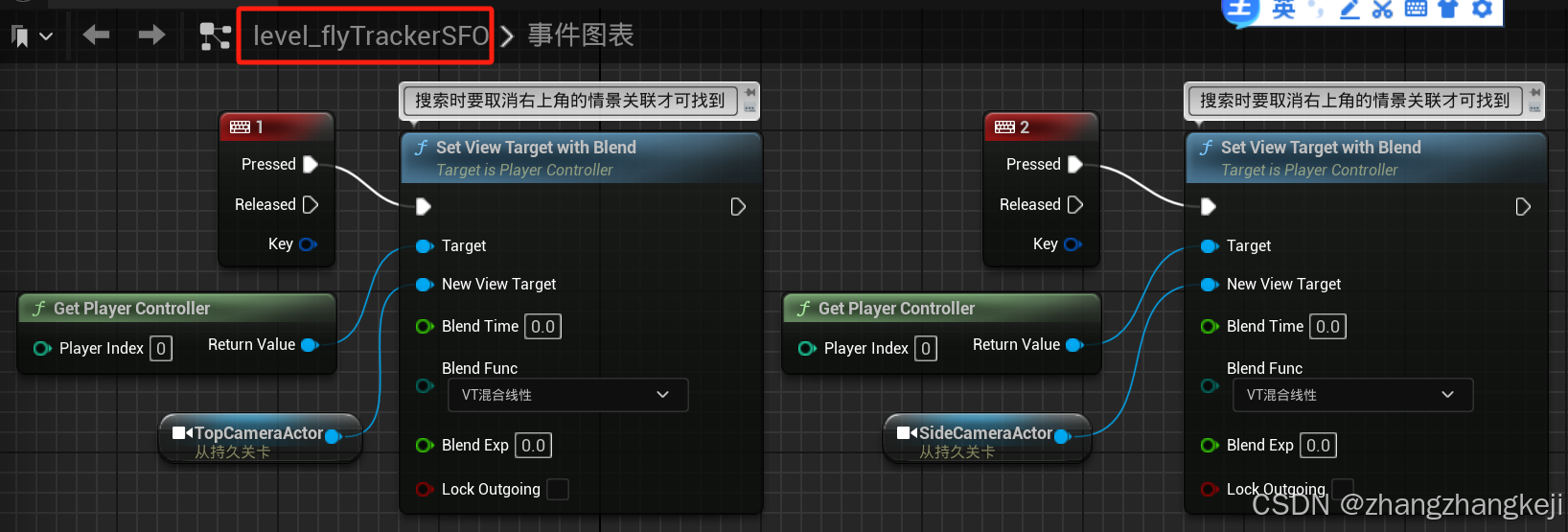Image resolution: width=1568 pixels, height=532 pixels.
Task: Select the keyboard 2 event node header
Action: pyautogui.click(x=1041, y=127)
